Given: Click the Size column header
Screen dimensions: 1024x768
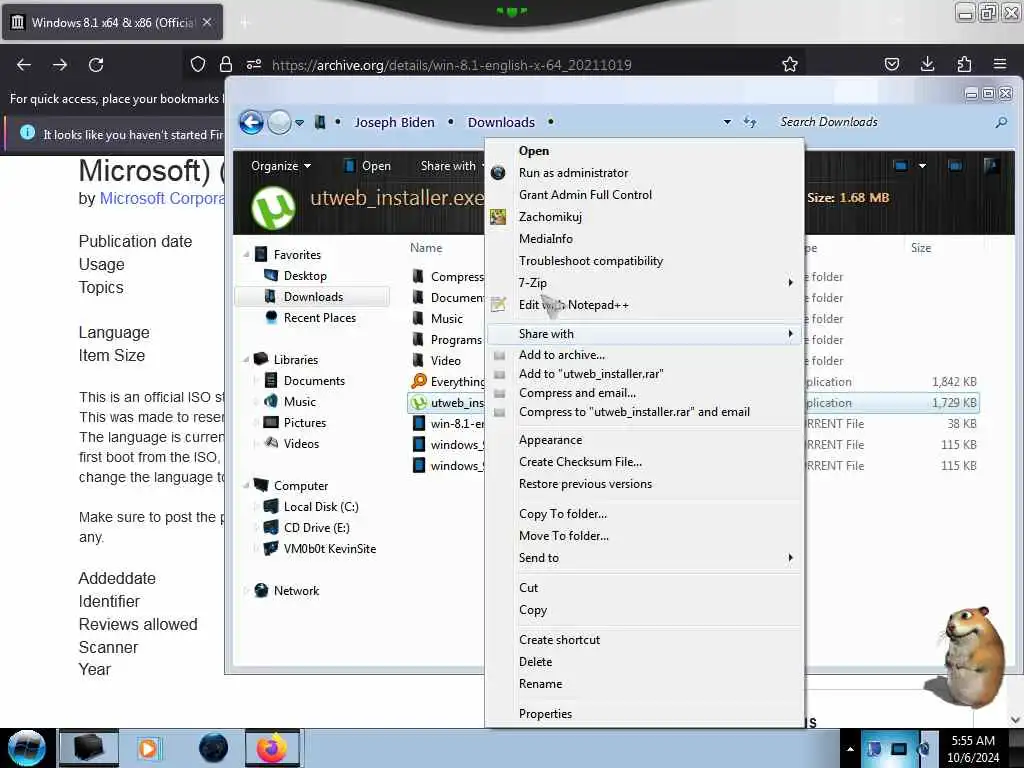Looking at the screenshot, I should coord(921,248).
